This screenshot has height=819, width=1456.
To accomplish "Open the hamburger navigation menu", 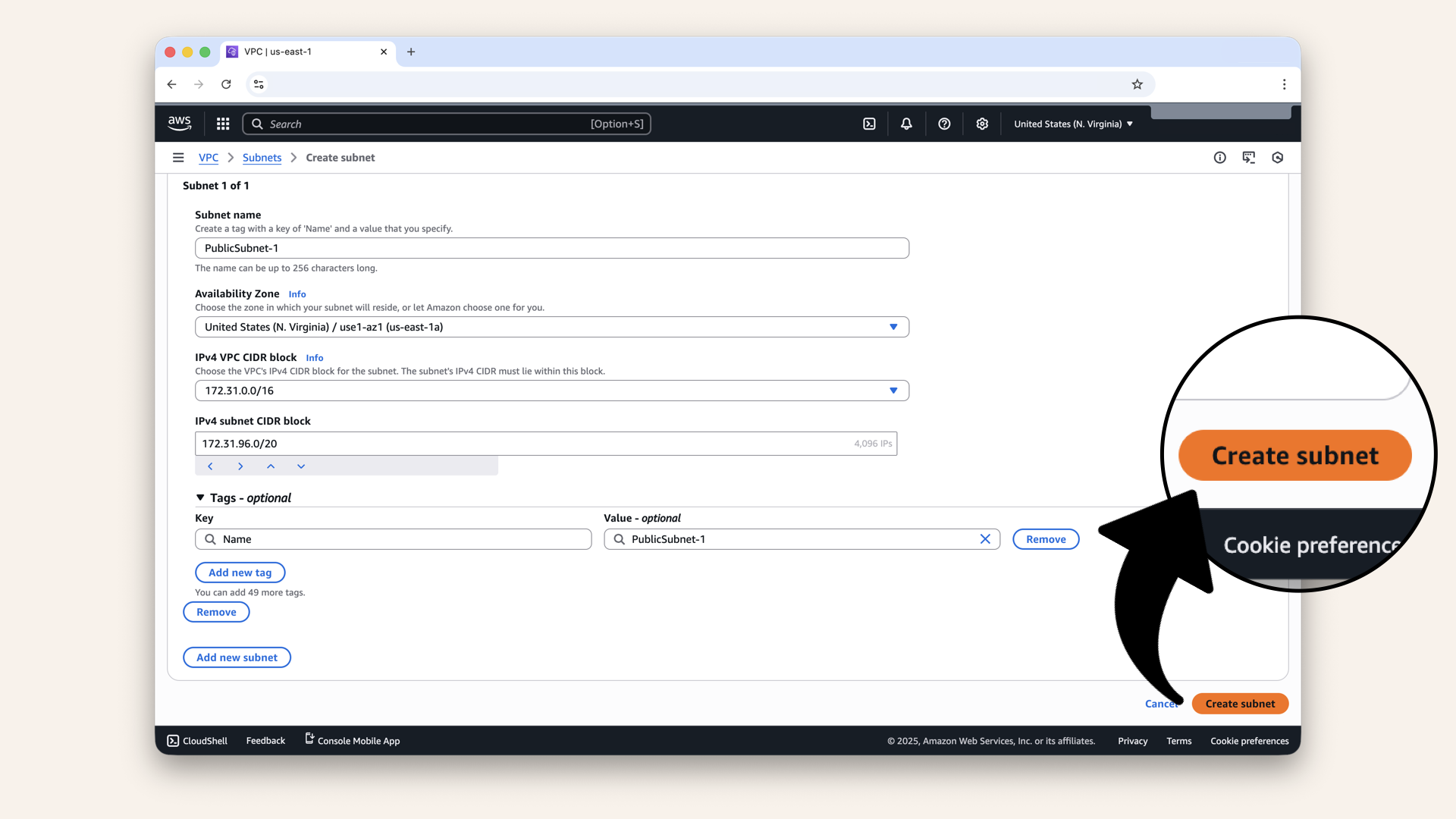I will 178,158.
